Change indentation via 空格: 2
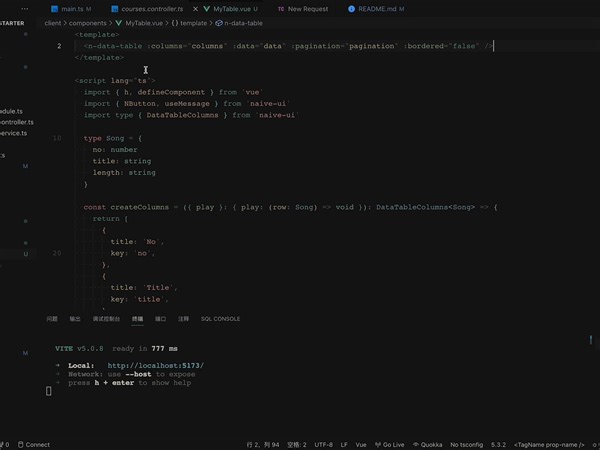This screenshot has width=600, height=450. (x=297, y=445)
